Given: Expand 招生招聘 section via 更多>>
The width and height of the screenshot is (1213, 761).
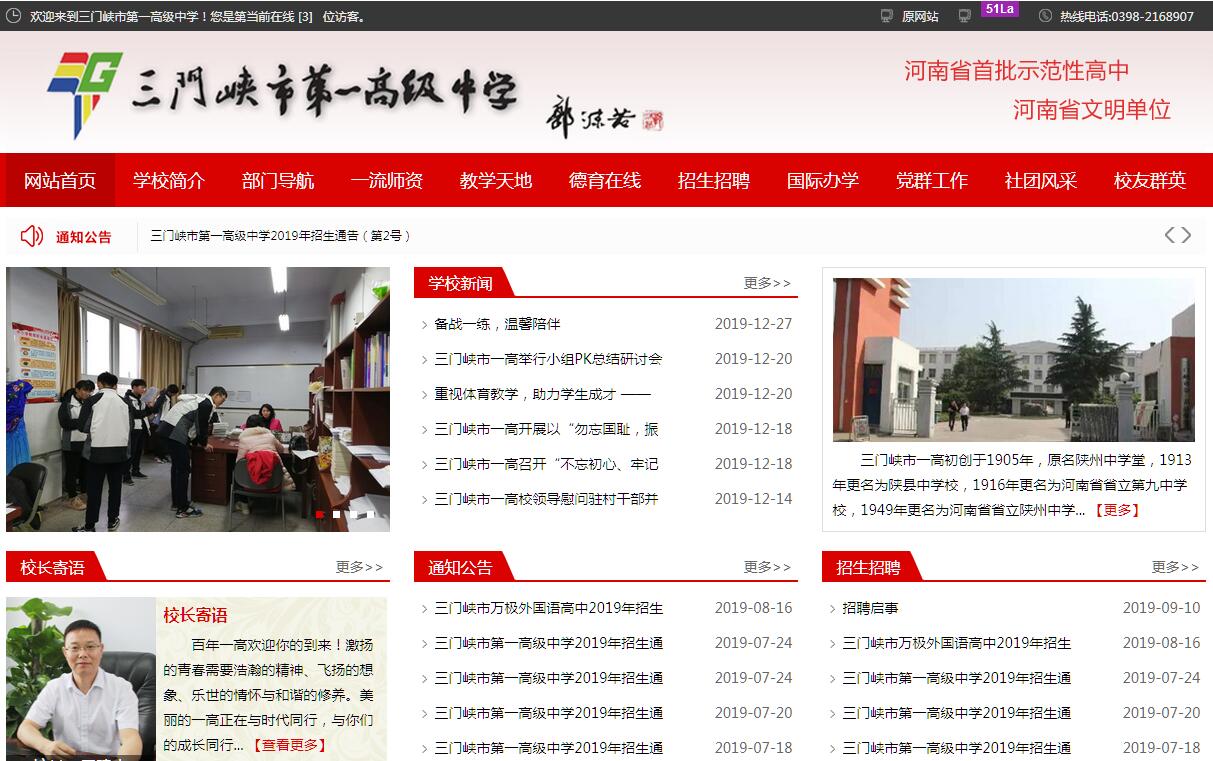Looking at the screenshot, I should (1175, 567).
